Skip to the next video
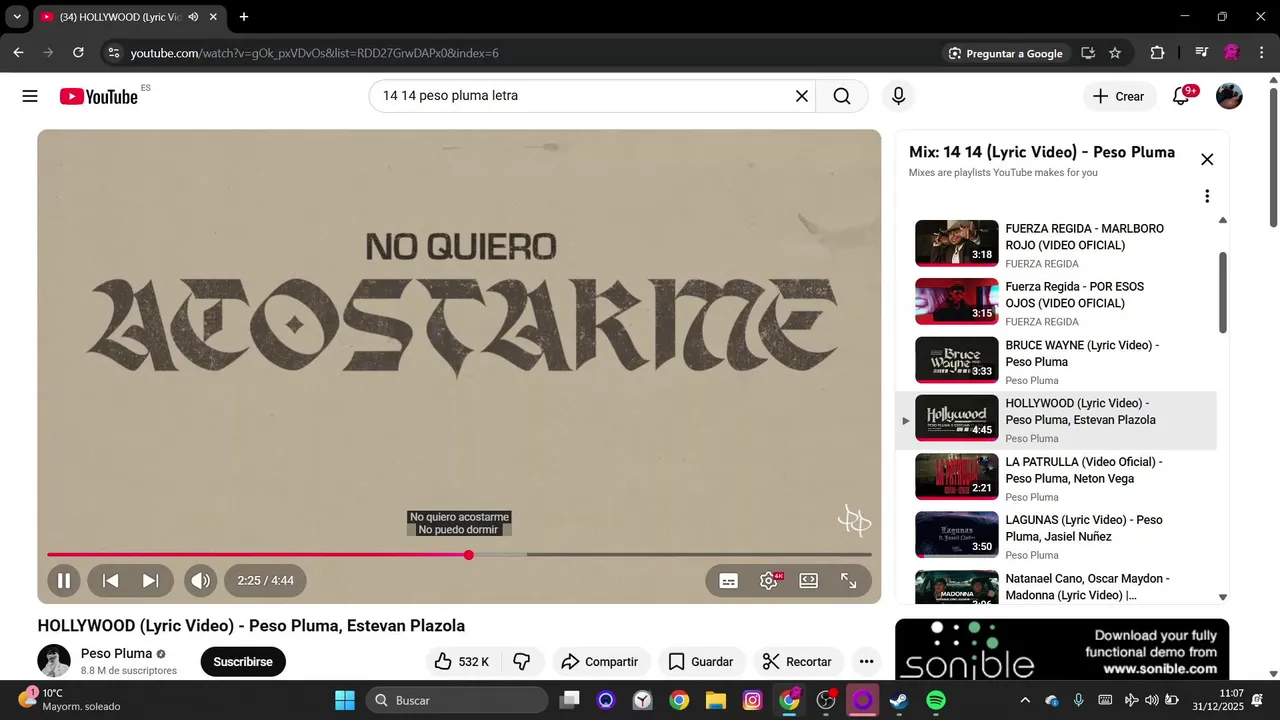The image size is (1280, 720). point(150,580)
